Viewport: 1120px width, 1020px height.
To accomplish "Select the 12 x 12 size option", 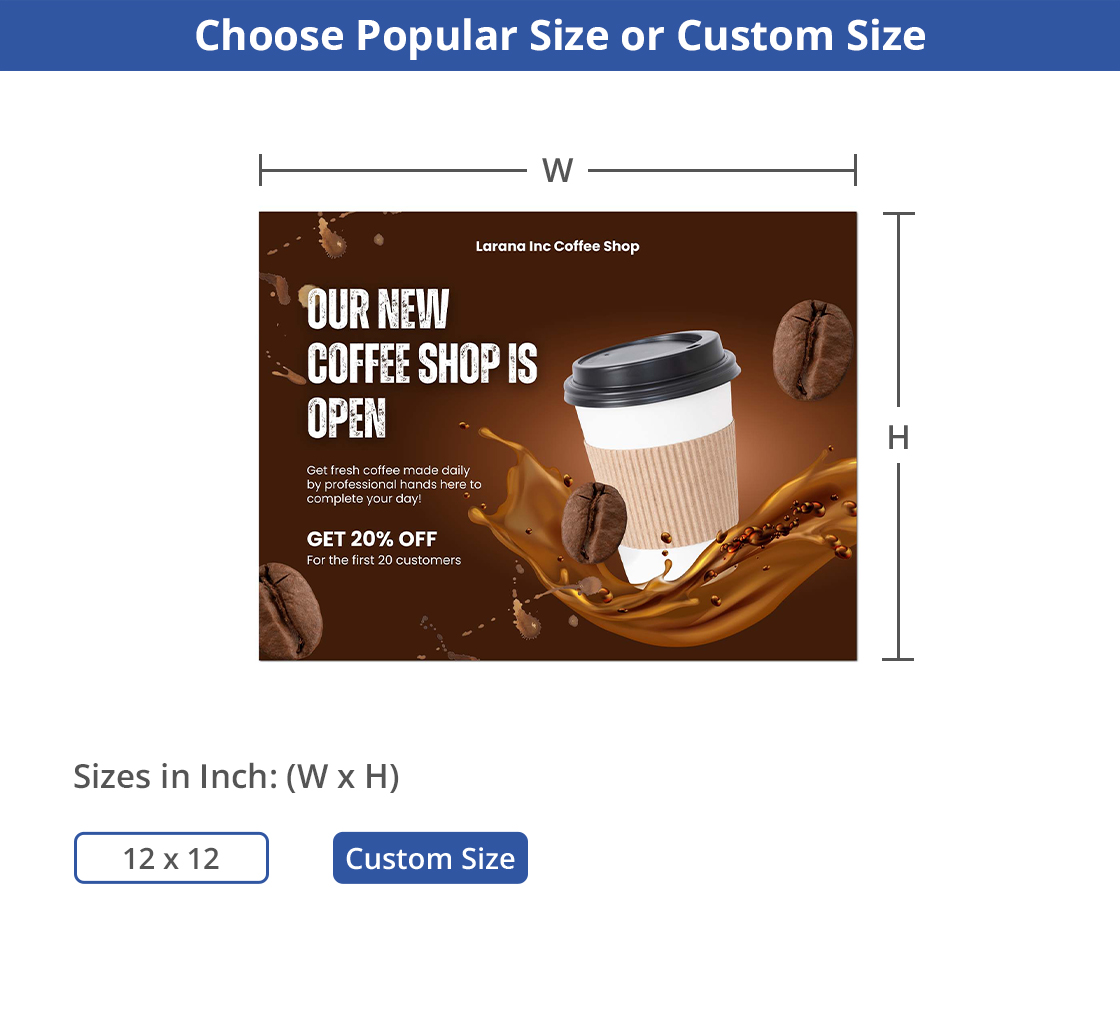I will 171,858.
